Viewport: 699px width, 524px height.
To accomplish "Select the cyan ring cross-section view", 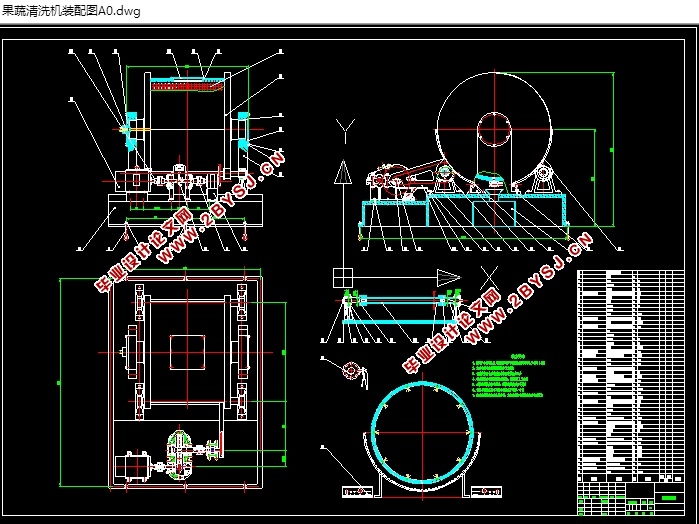I will 422,433.
